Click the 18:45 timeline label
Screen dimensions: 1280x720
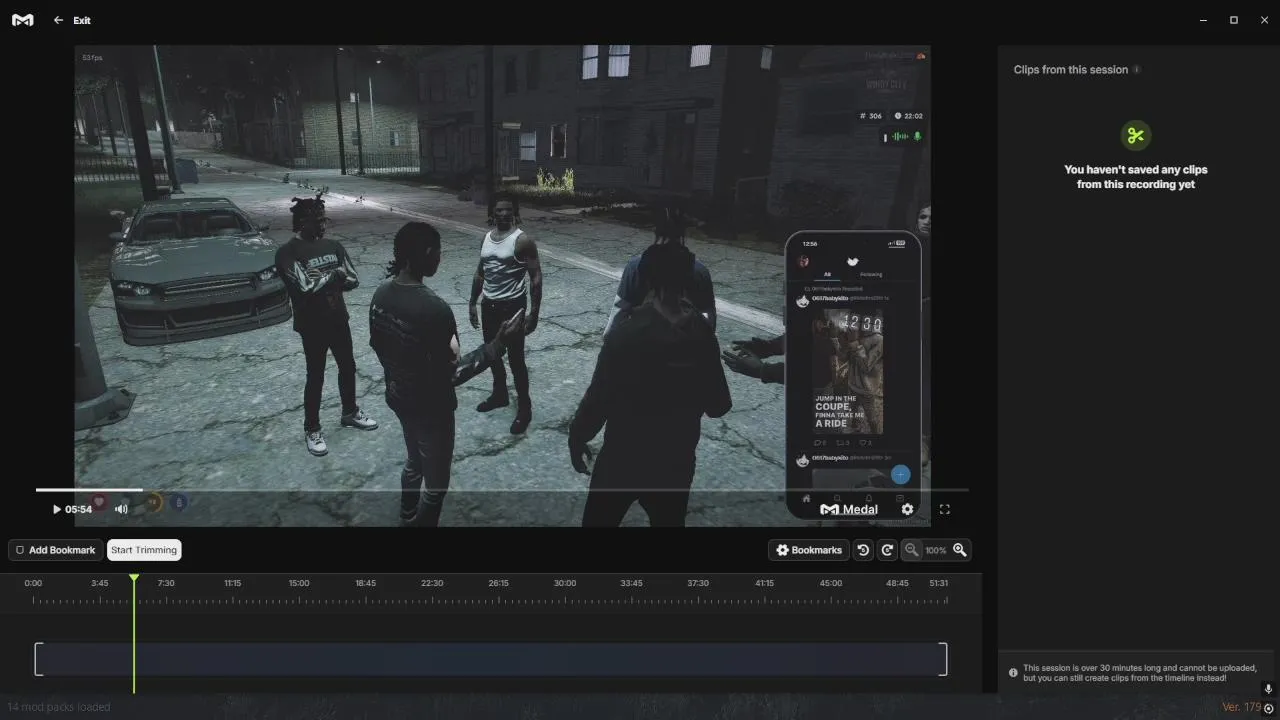366,583
